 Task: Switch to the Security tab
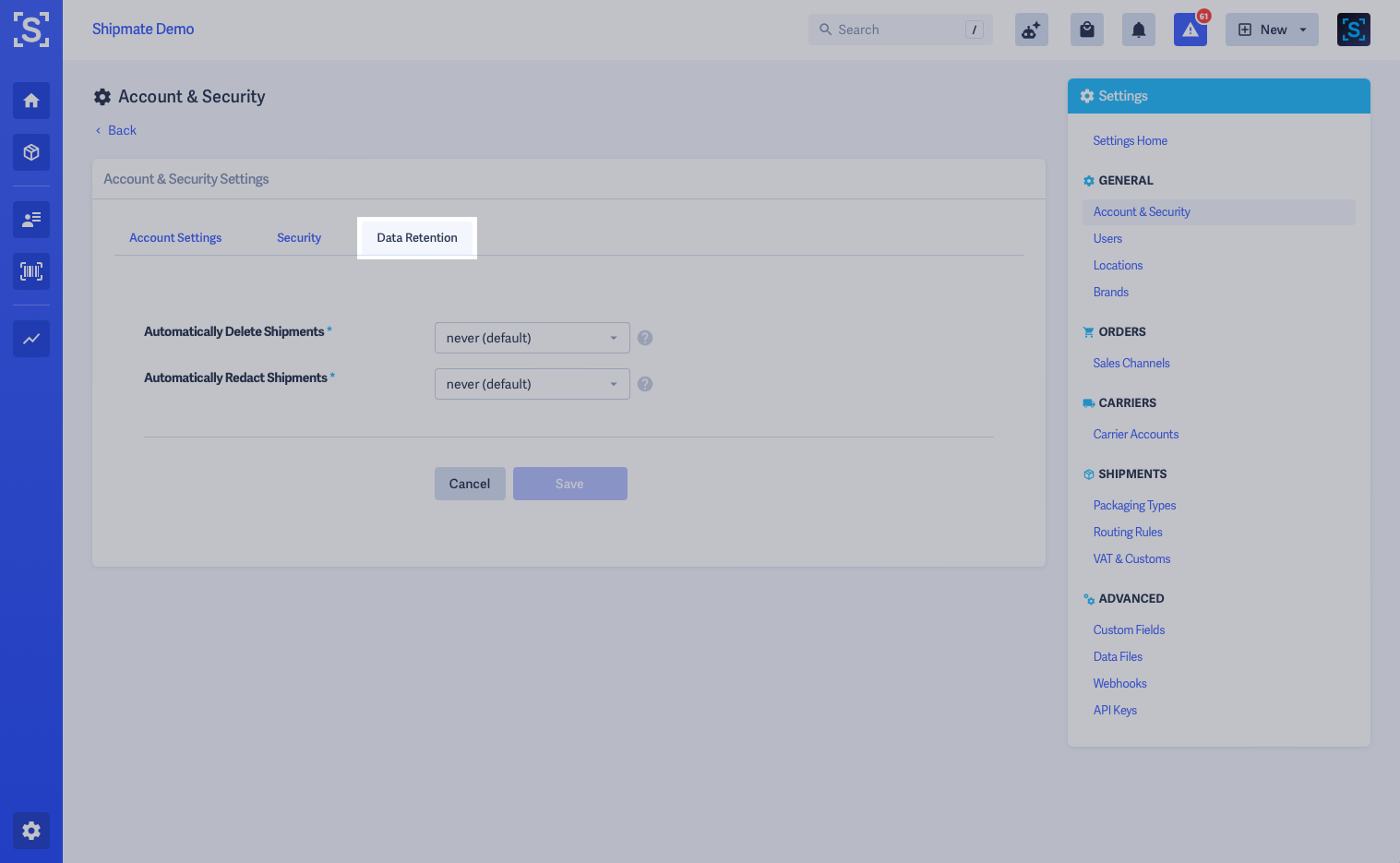coord(298,237)
